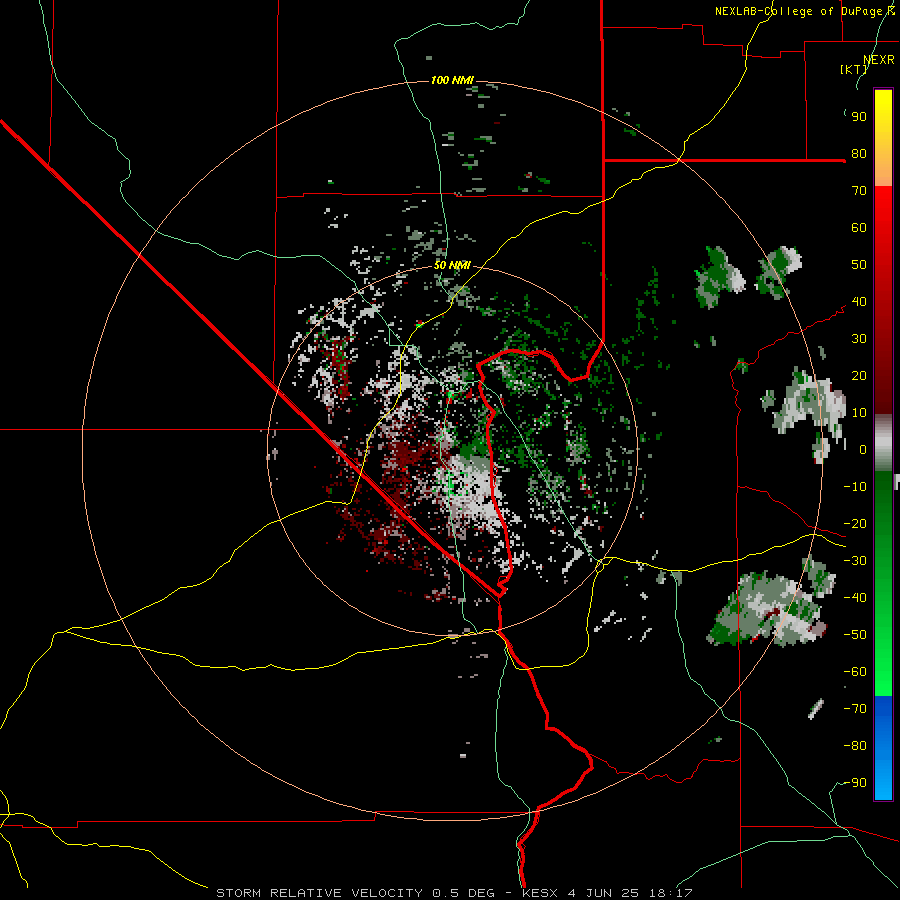Click the -10 value on the velocity scale
The width and height of the screenshot is (900, 900).
tap(855, 487)
